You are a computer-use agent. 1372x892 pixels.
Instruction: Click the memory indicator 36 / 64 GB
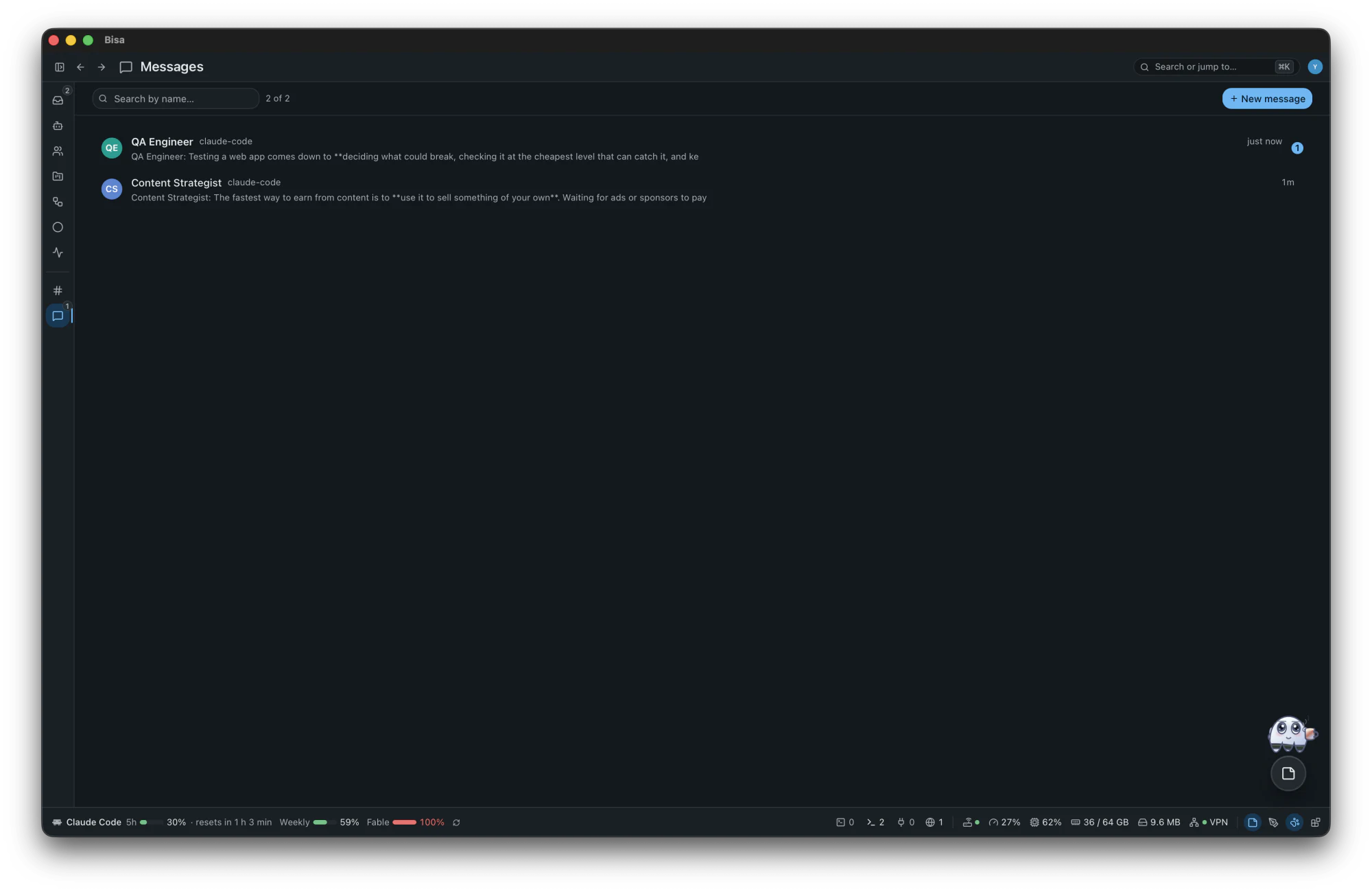click(x=1100, y=822)
